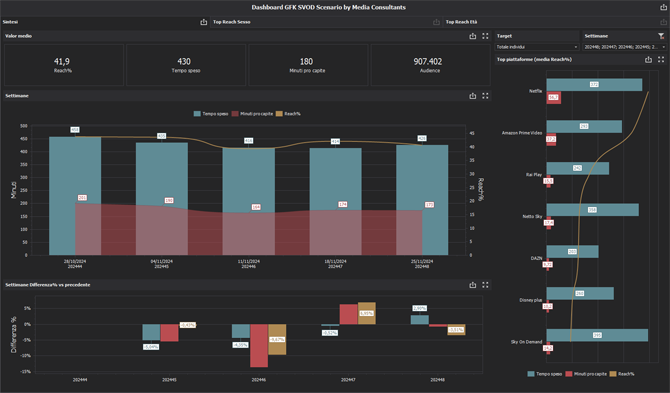Click the dashboard title 'Dashboard GFK SVOD Scenario by Media Consultants'
The width and height of the screenshot is (670, 393).
329,7
